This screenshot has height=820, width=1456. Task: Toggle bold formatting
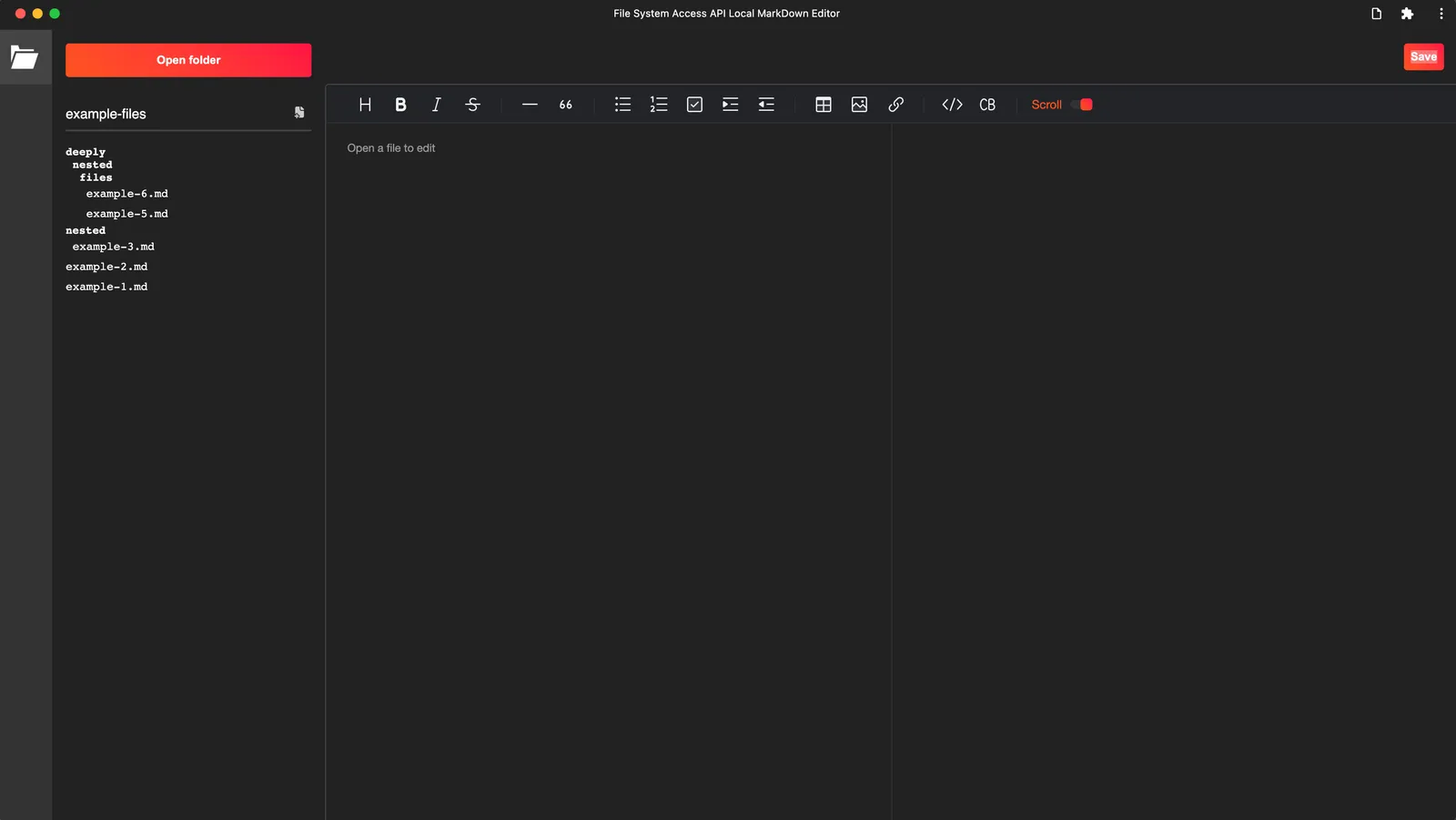tap(400, 104)
